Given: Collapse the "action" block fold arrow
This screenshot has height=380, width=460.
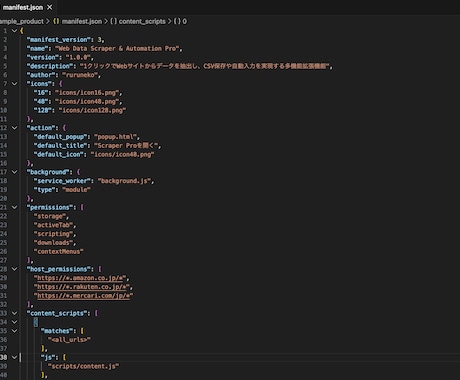Looking at the screenshot, I should pyautogui.click(x=14, y=128).
